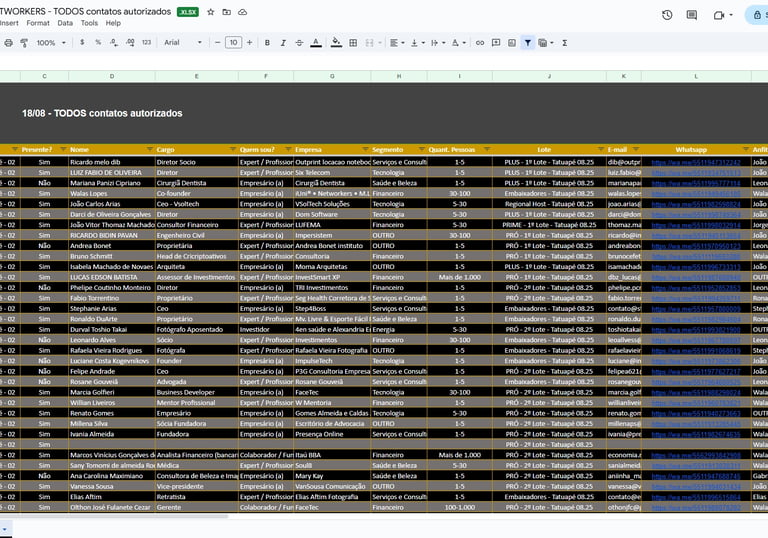Open the fill color picker

(x=337, y=43)
